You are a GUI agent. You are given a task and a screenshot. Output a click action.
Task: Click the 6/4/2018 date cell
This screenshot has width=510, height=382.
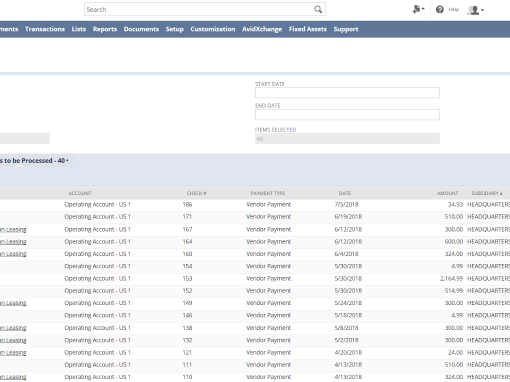point(346,254)
